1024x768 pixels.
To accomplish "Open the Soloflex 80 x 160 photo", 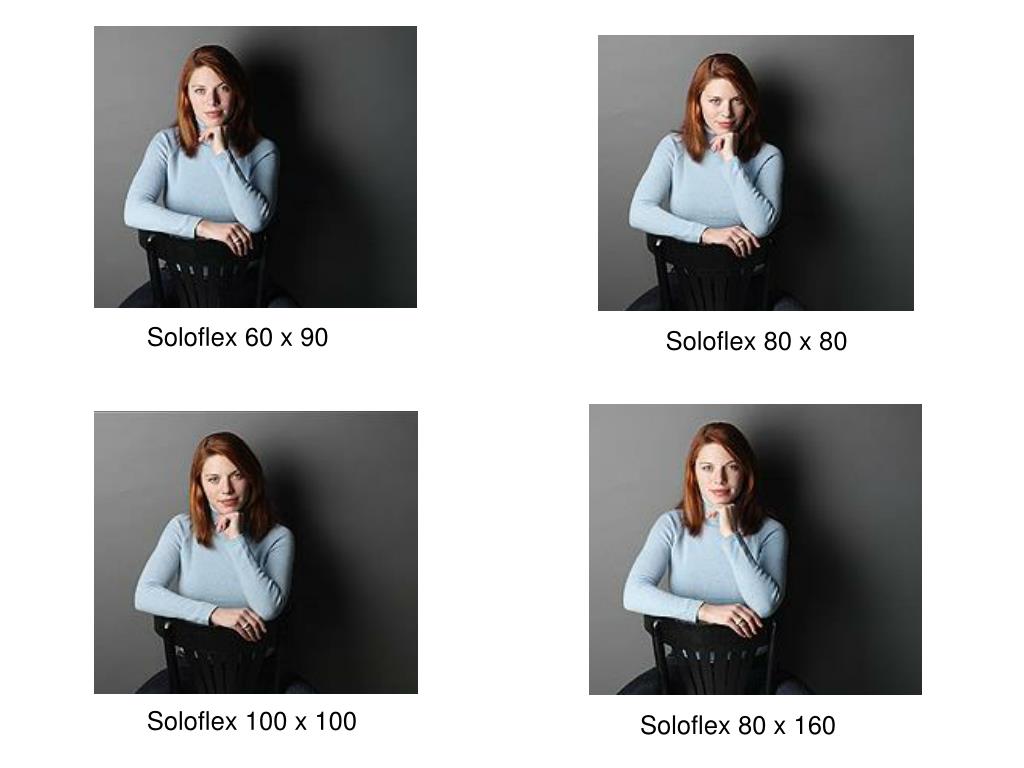I will (x=755, y=549).
